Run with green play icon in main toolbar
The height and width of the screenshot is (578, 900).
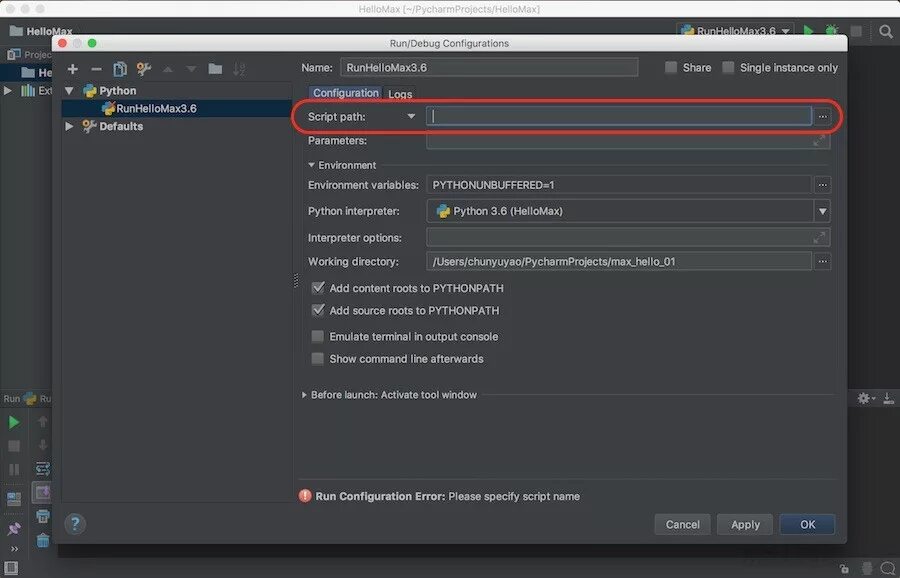pyautogui.click(x=808, y=30)
